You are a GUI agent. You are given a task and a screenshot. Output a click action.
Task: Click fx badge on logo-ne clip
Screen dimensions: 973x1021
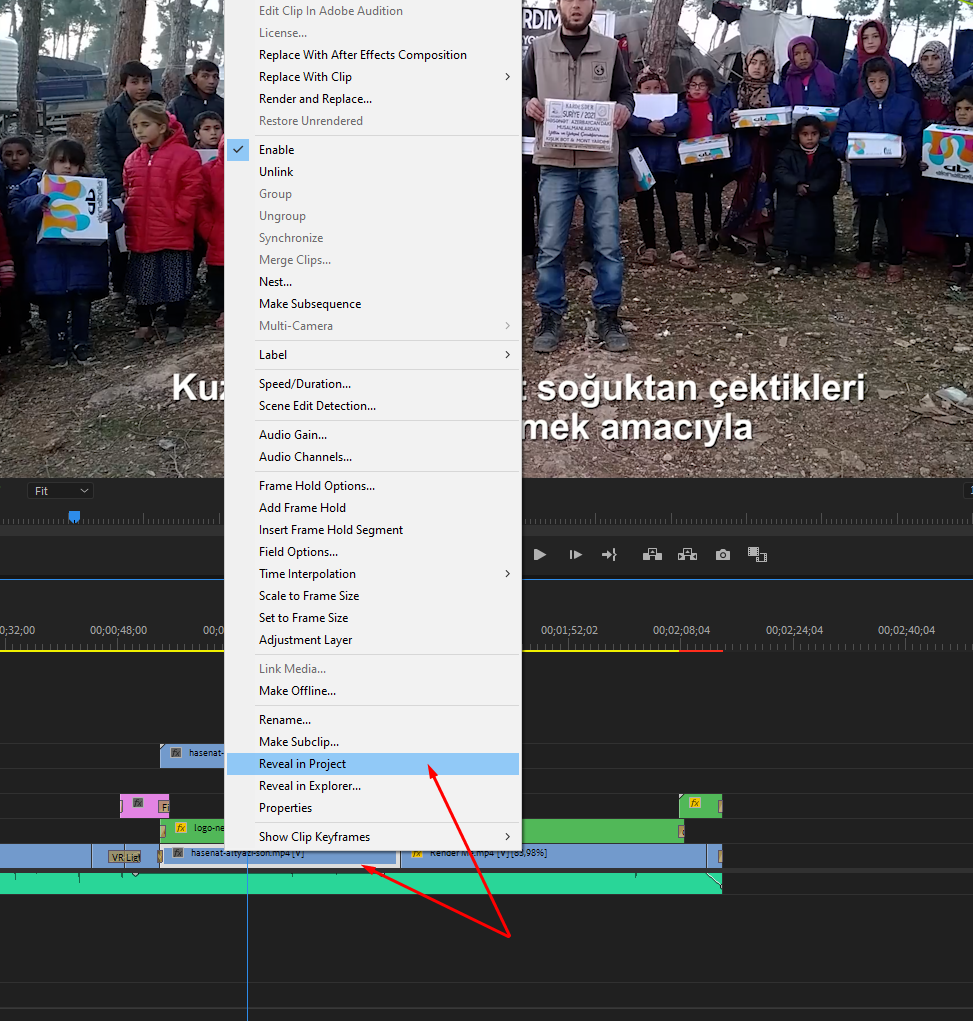[x=181, y=828]
